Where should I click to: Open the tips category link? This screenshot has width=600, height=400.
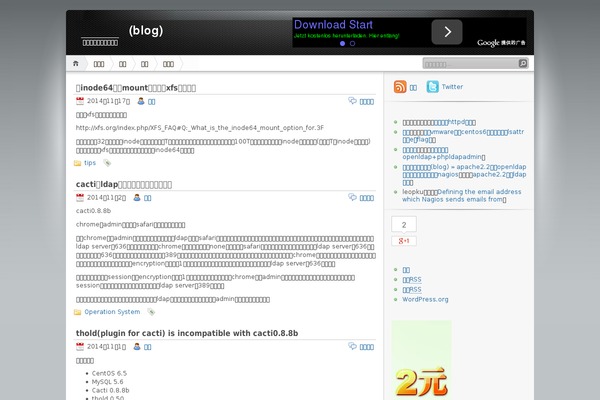point(90,163)
